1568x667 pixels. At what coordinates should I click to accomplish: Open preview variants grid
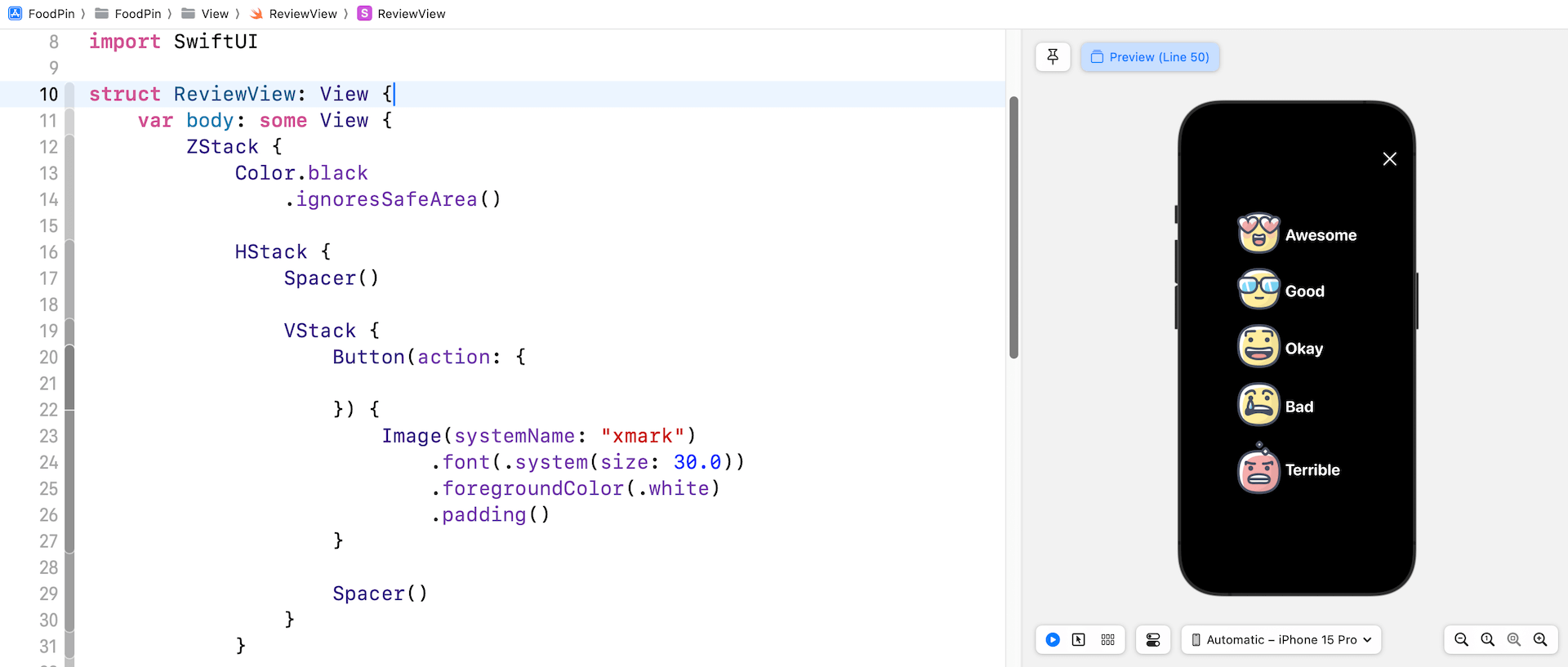pos(1107,640)
